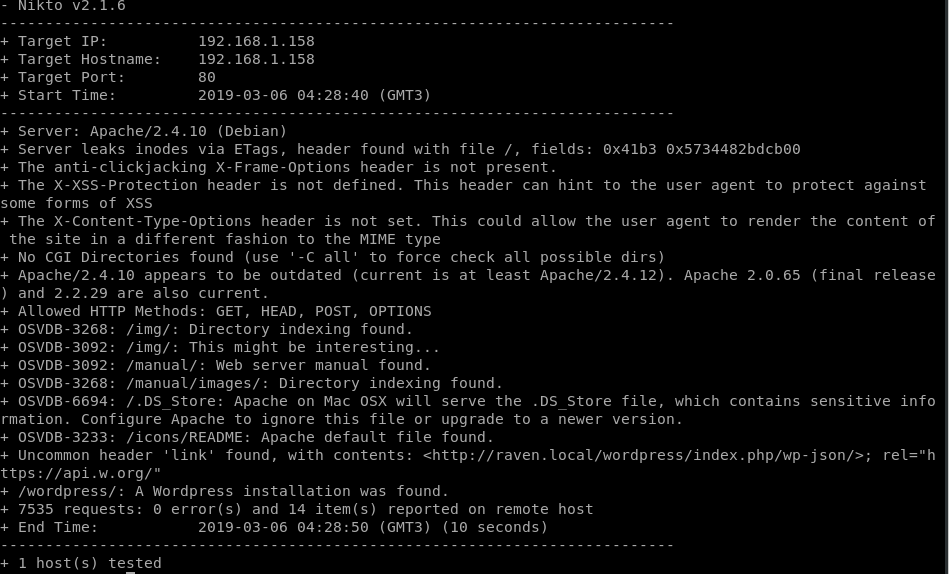Click the Start Time timestamp line
This screenshot has height=574, width=949.
215,96
